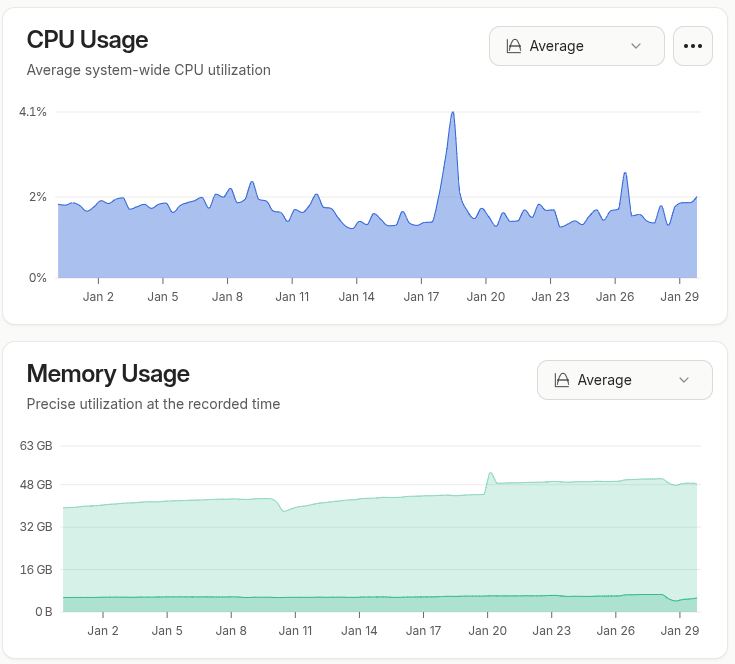Click the Memory Usage card title
The height and width of the screenshot is (664, 735).
point(108,374)
